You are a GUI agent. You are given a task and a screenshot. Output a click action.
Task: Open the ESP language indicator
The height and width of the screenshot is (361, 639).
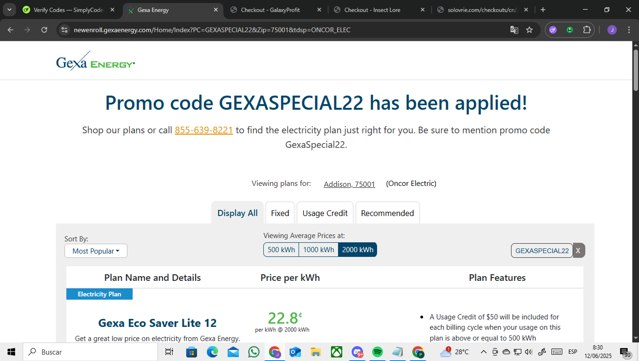(573, 352)
